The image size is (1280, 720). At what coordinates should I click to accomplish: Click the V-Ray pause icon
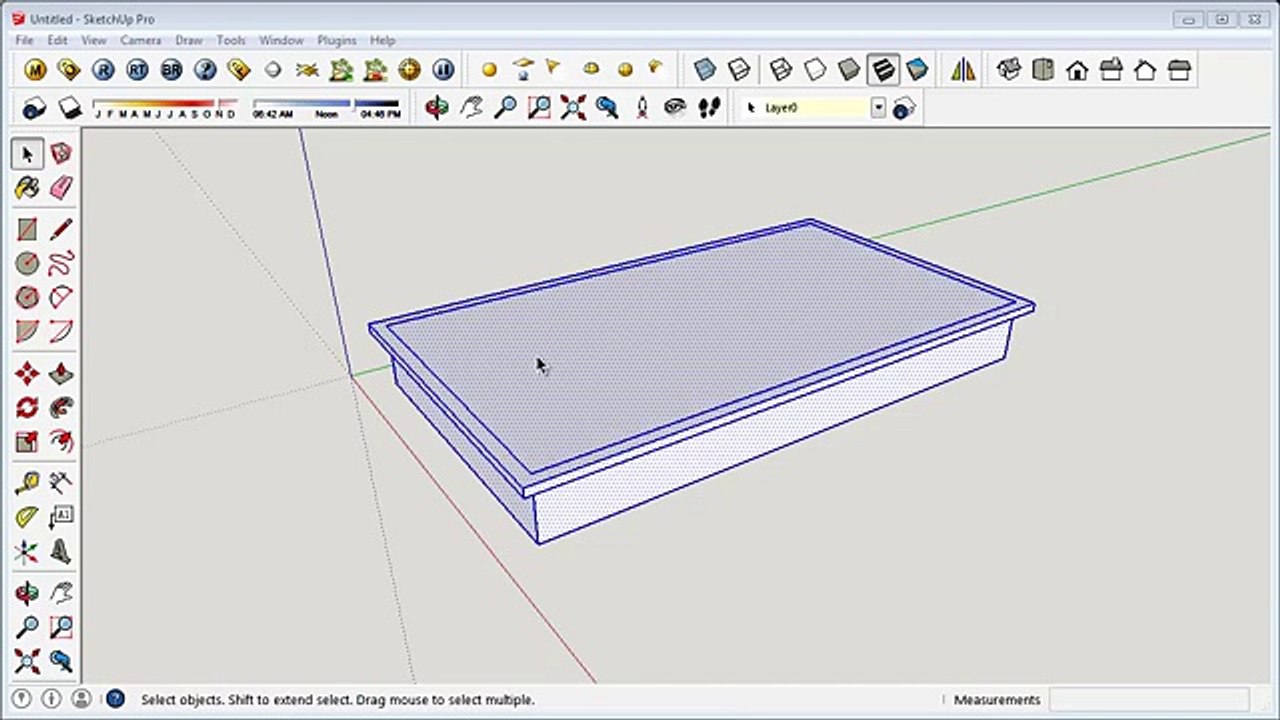pos(443,70)
